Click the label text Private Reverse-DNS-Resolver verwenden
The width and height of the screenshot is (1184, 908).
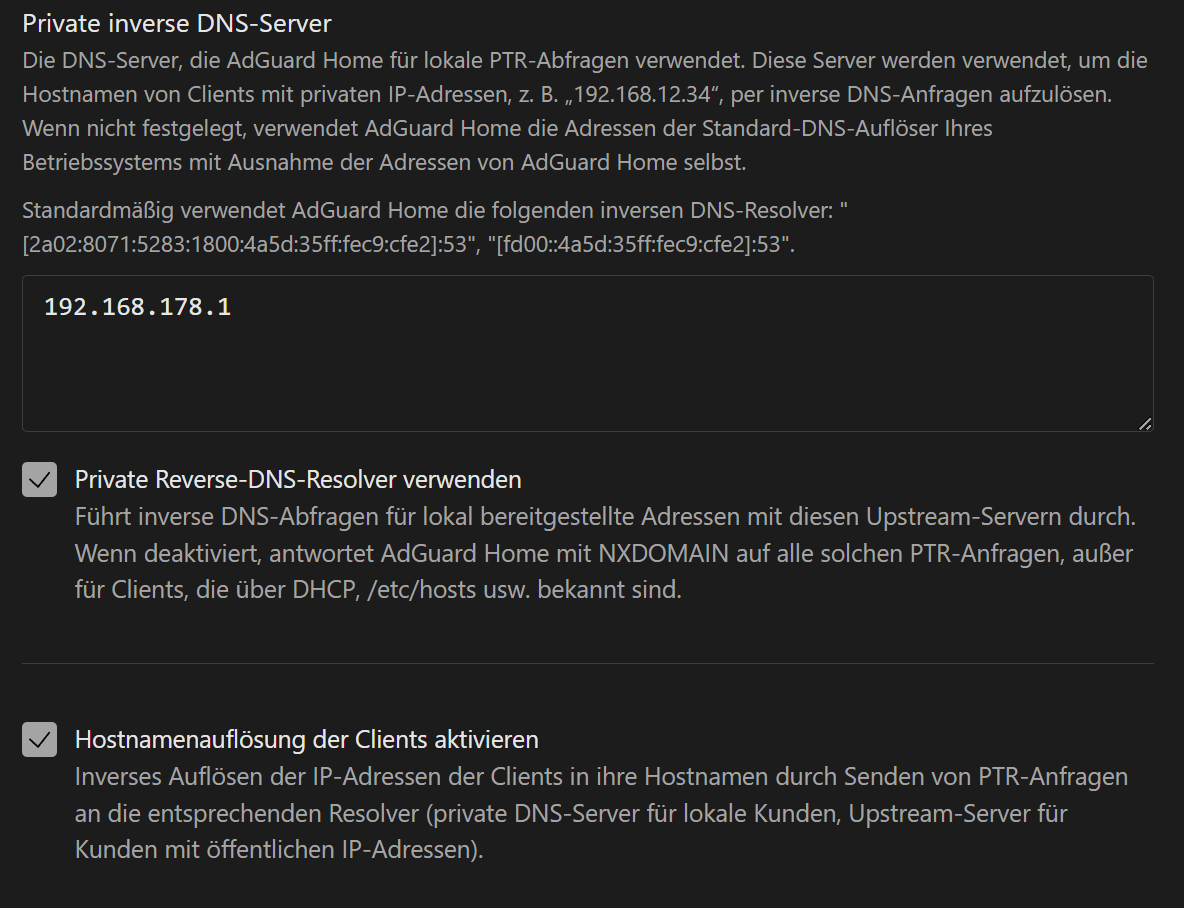point(298,480)
